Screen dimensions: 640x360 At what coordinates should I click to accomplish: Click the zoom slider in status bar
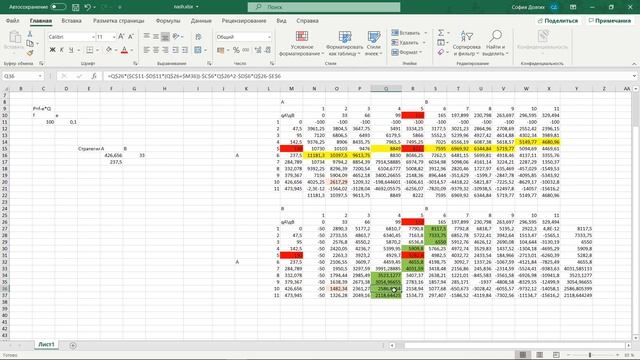[590, 355]
